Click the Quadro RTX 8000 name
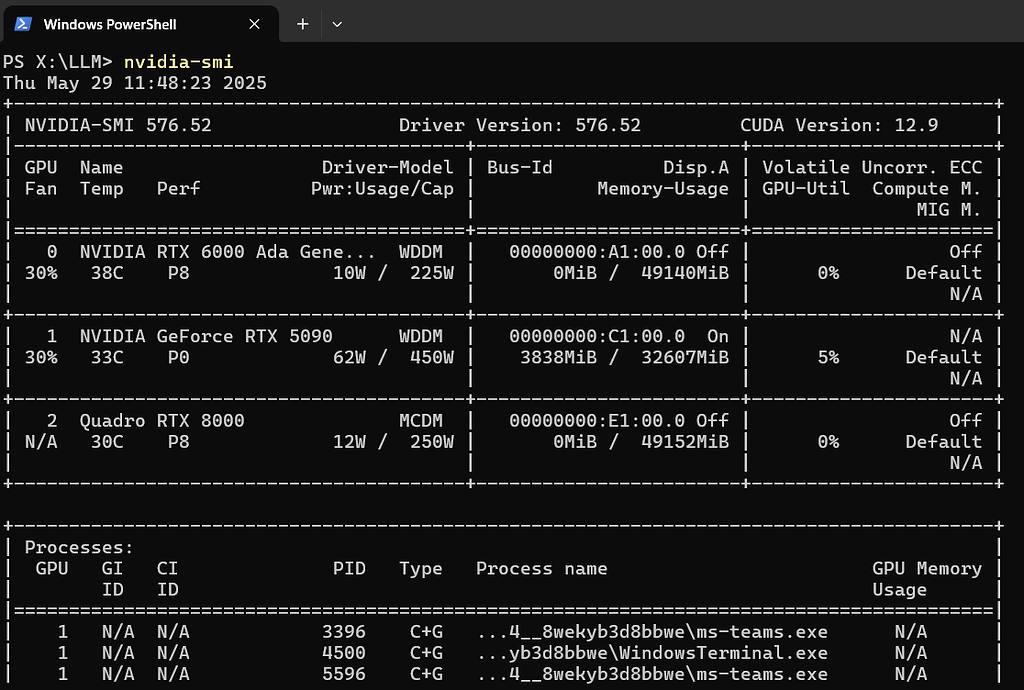The width and height of the screenshot is (1024, 690). 162,421
